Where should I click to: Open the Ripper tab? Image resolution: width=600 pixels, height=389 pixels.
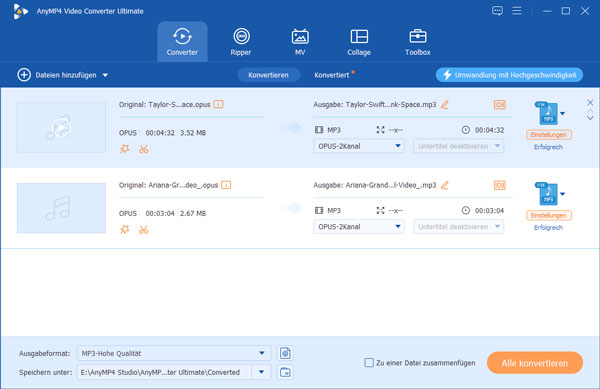pos(241,42)
